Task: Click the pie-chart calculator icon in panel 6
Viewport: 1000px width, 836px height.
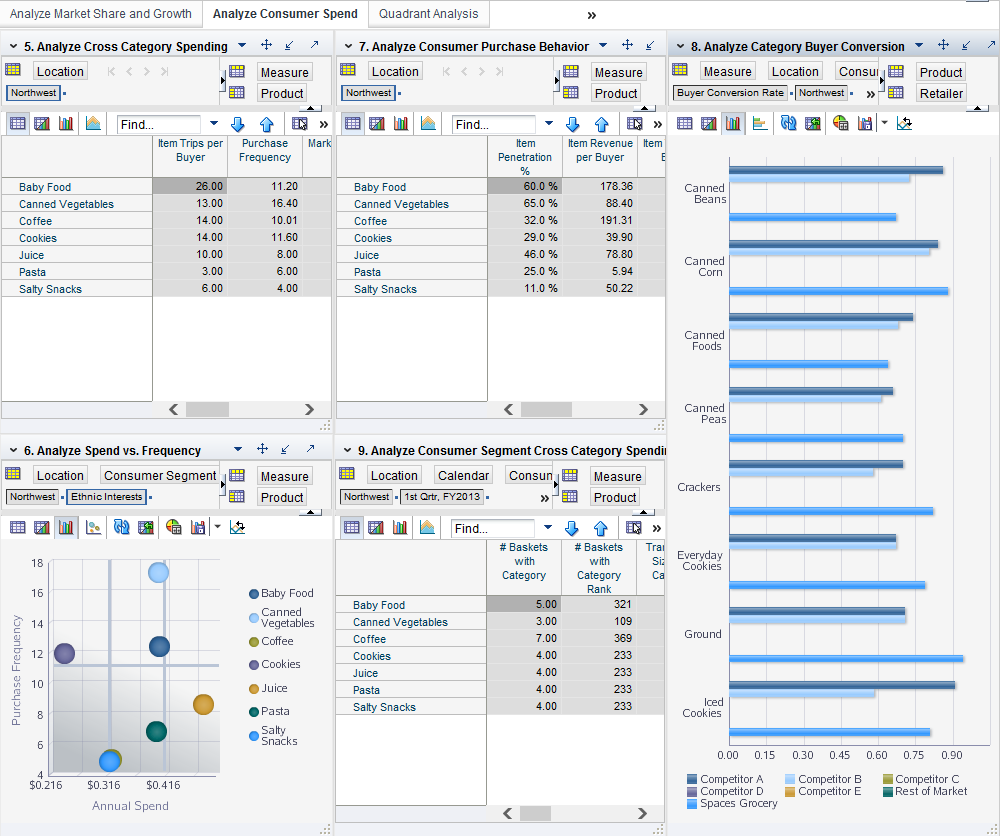Action: (x=173, y=527)
